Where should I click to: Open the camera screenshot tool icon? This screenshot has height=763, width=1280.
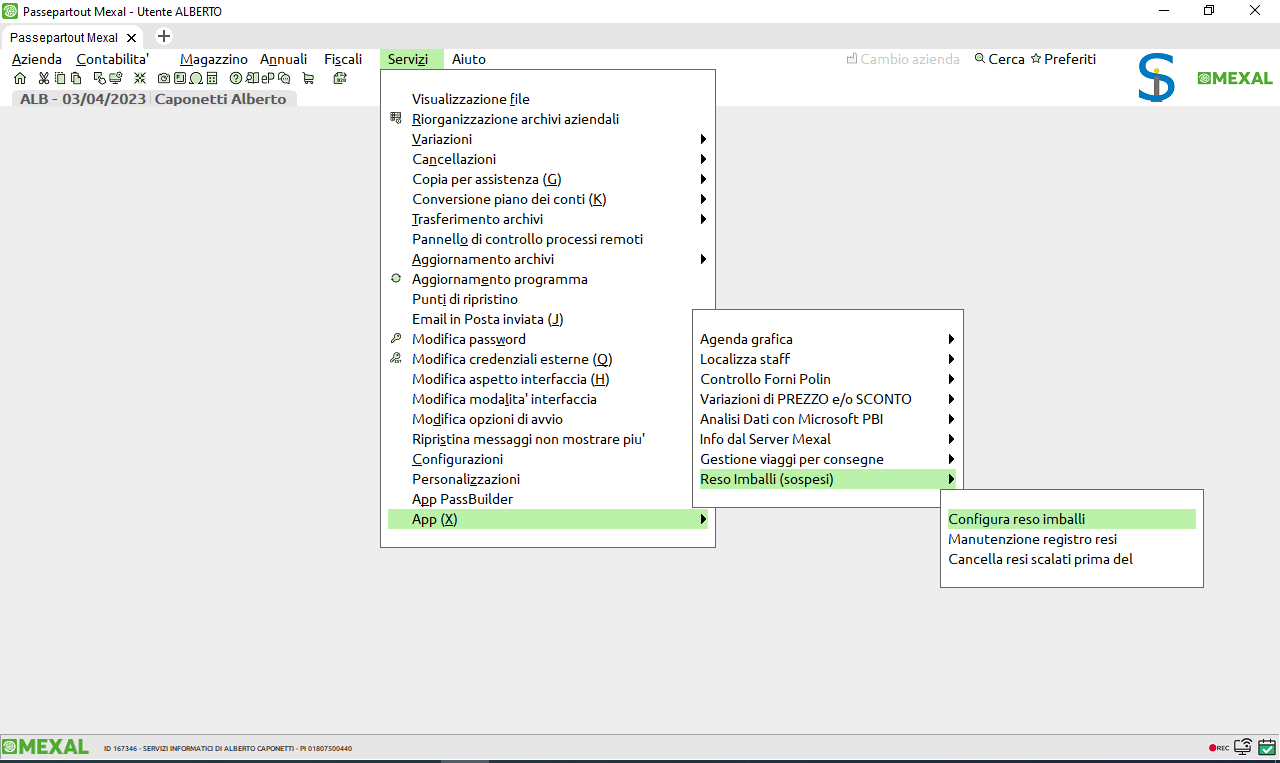(x=164, y=78)
